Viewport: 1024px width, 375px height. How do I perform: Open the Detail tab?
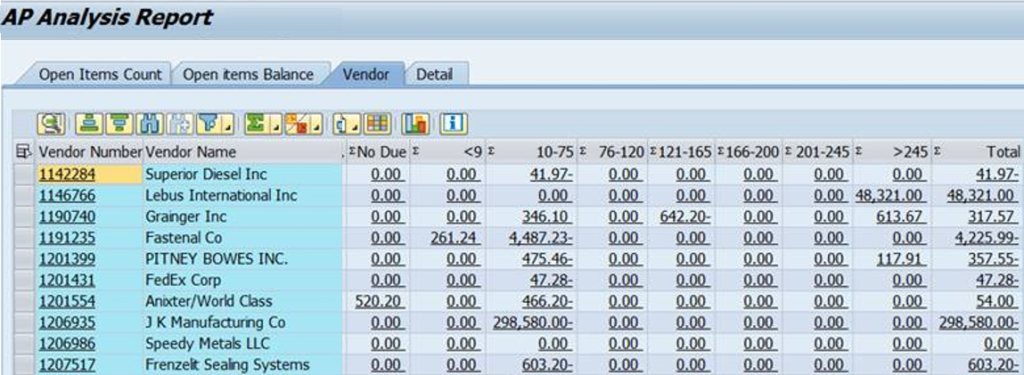[435, 74]
